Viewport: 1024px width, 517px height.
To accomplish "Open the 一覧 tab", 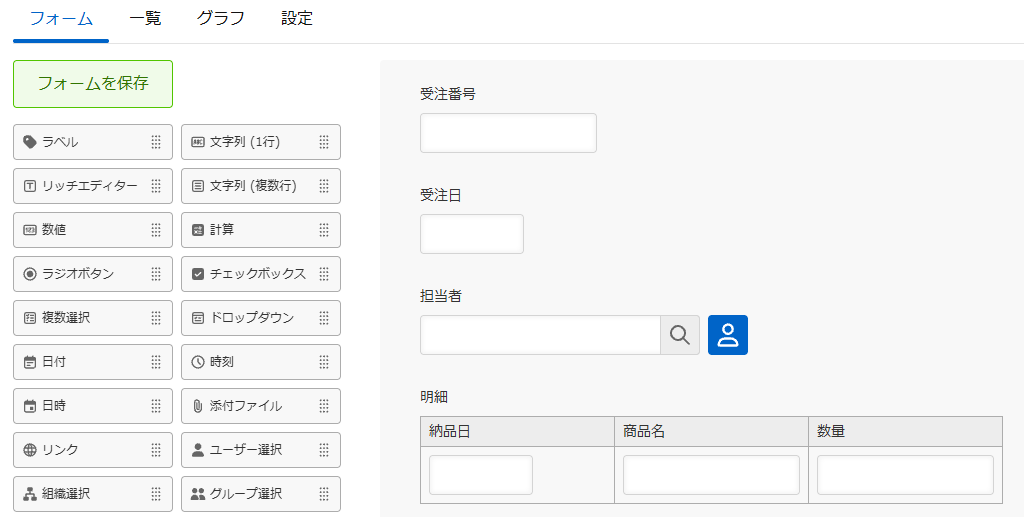I will pos(145,18).
